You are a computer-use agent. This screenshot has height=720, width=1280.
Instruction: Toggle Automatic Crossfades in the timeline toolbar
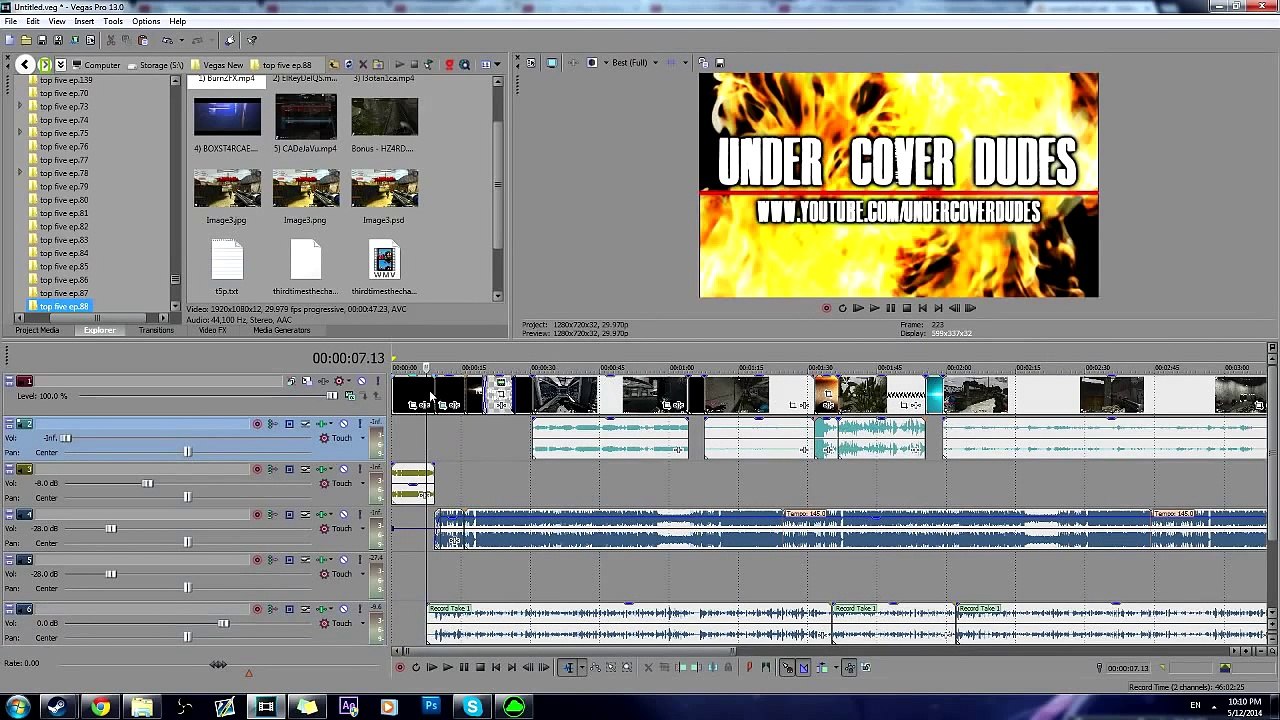coord(803,668)
